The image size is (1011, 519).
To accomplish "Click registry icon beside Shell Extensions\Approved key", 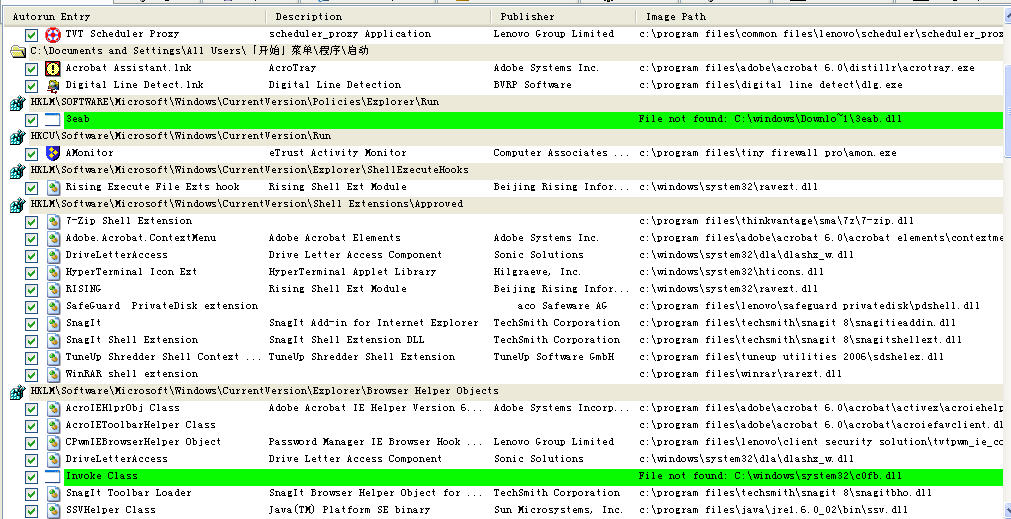I will pos(18,205).
